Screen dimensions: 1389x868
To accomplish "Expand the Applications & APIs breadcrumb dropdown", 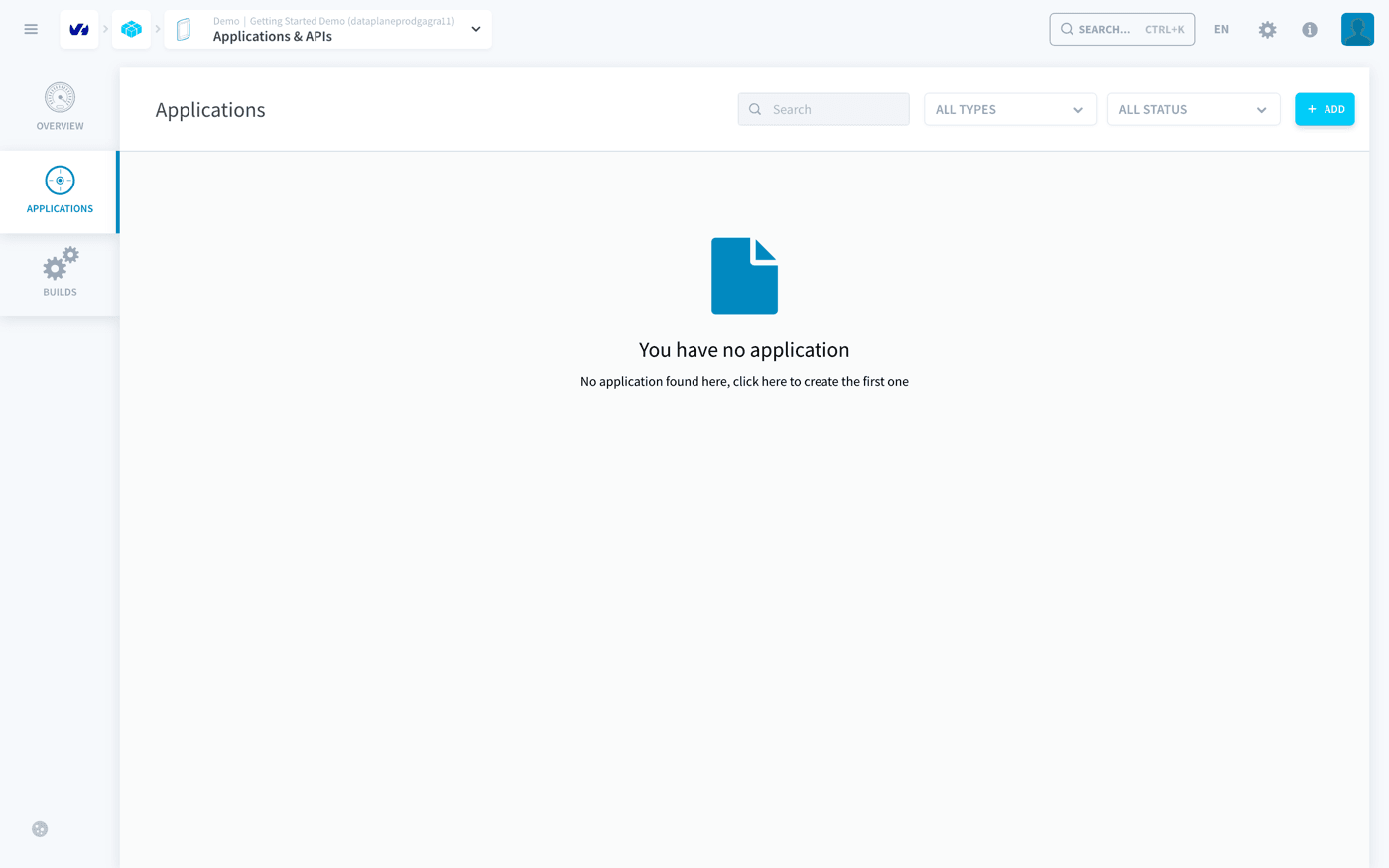I will (x=476, y=29).
